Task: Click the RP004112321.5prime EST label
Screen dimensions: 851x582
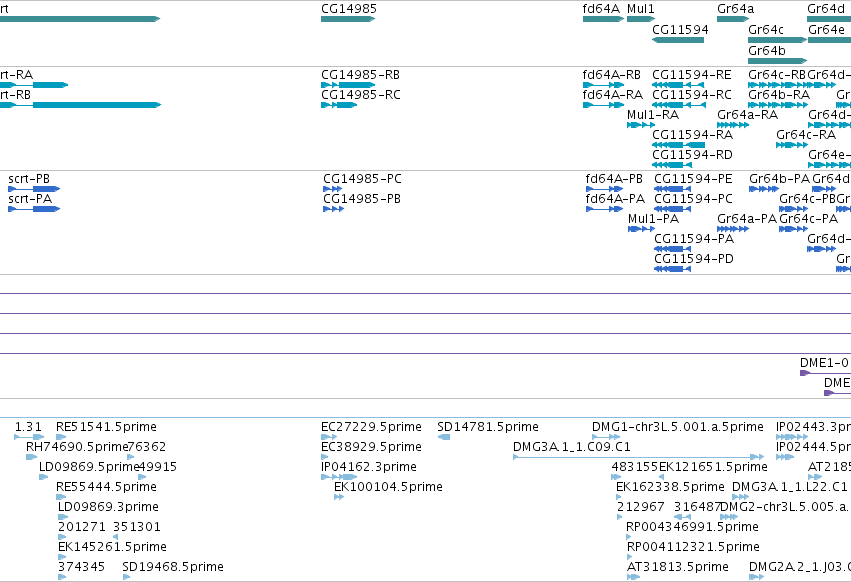Action: (693, 547)
